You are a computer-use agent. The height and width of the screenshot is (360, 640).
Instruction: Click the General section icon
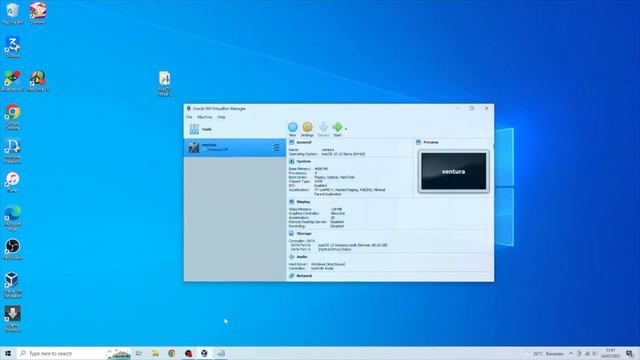[x=291, y=142]
